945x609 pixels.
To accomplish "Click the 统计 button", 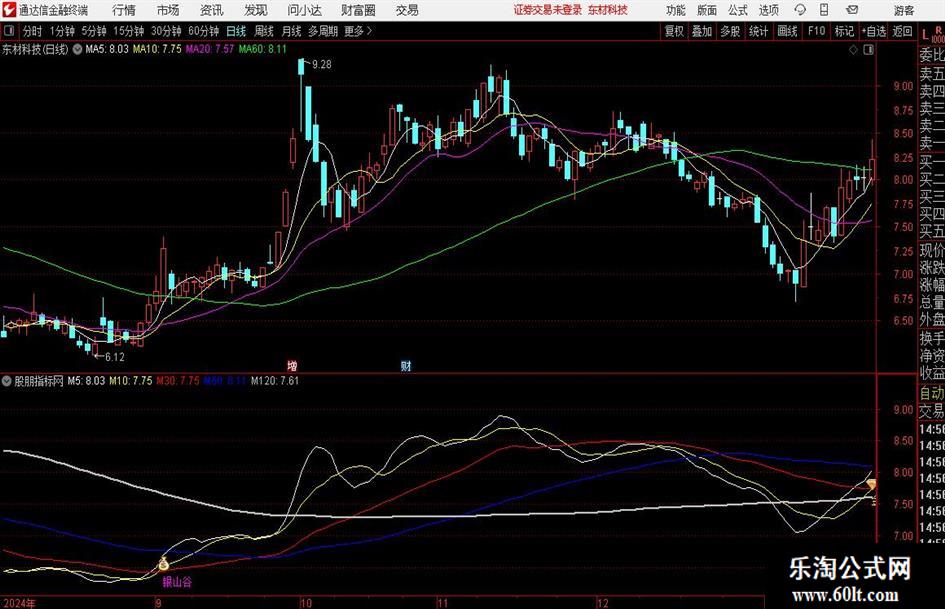I will click(x=759, y=31).
